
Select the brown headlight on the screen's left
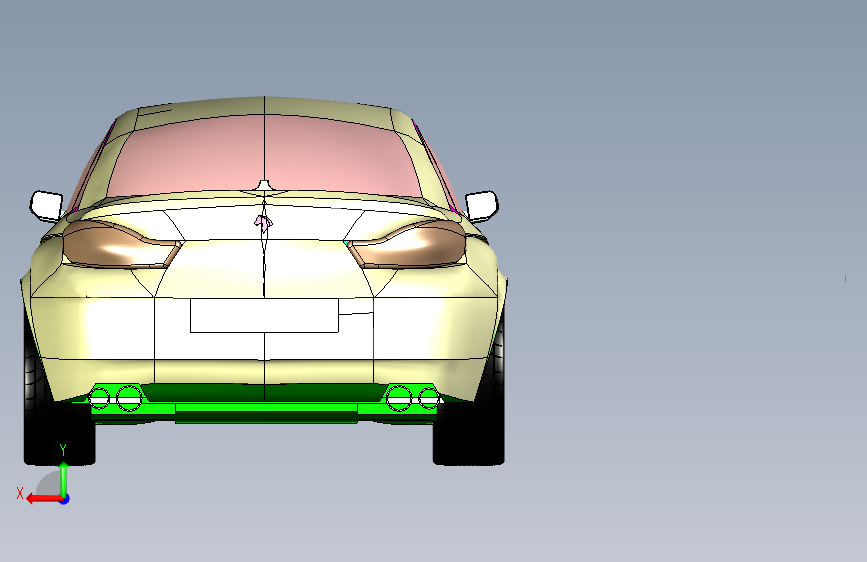pyautogui.click(x=119, y=246)
